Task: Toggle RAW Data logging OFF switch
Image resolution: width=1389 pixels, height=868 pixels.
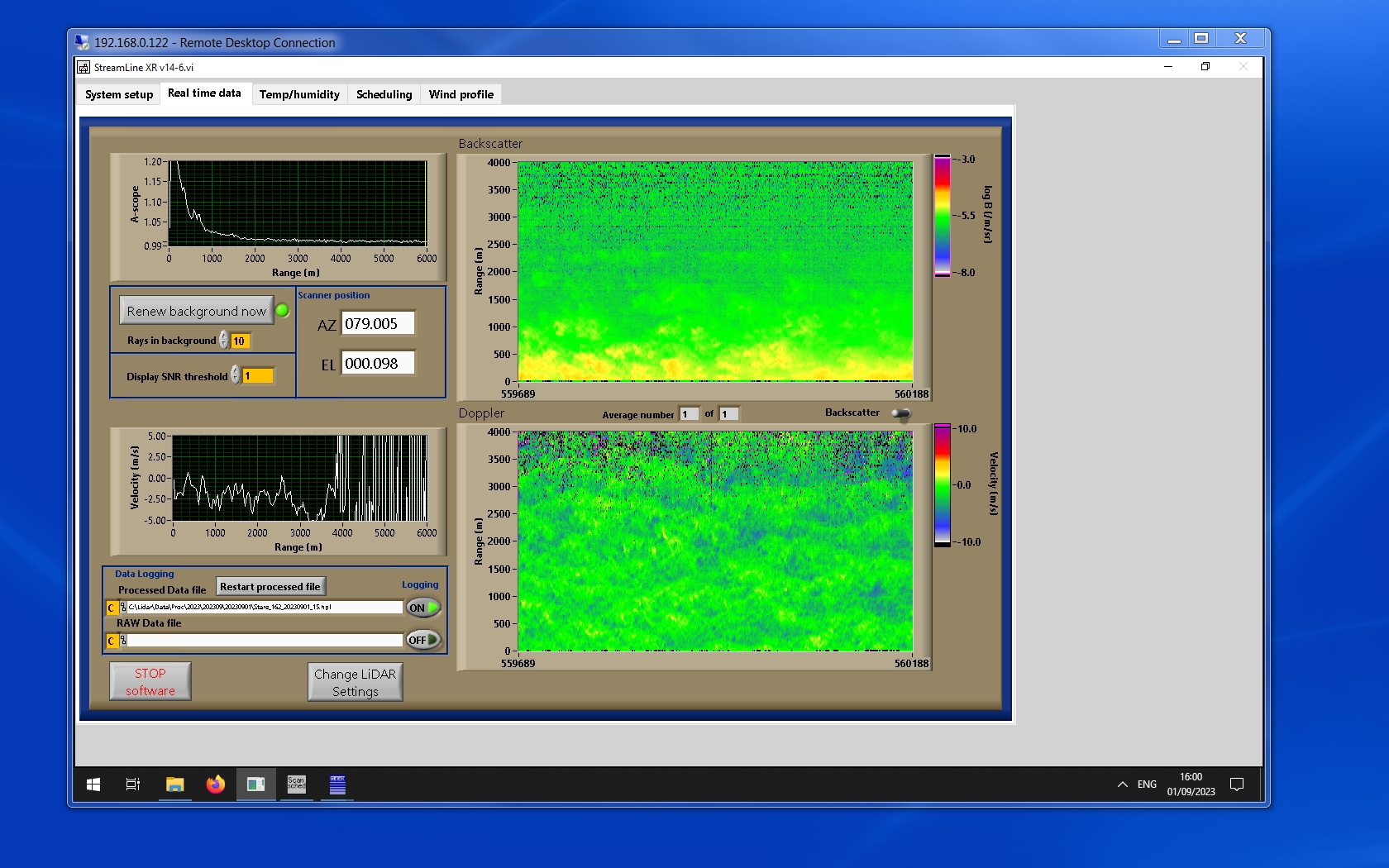Action: [x=422, y=640]
